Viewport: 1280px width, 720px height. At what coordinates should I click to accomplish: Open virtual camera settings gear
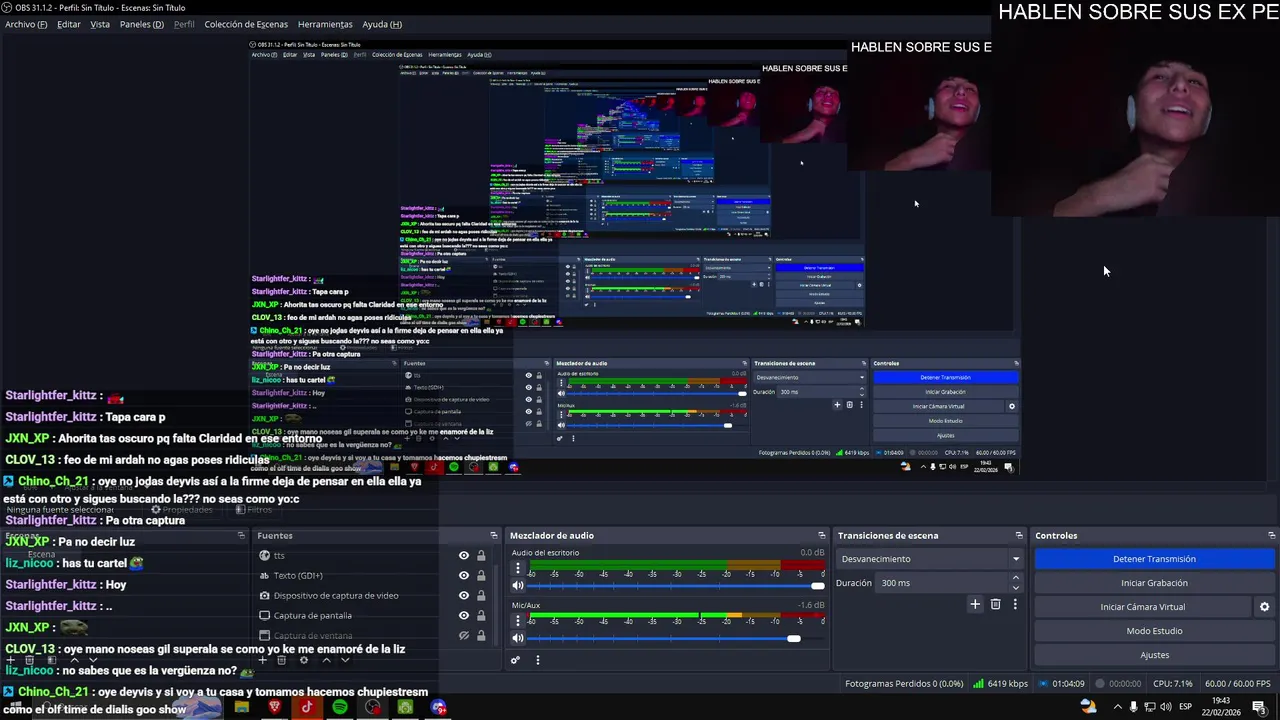[x=1264, y=607]
